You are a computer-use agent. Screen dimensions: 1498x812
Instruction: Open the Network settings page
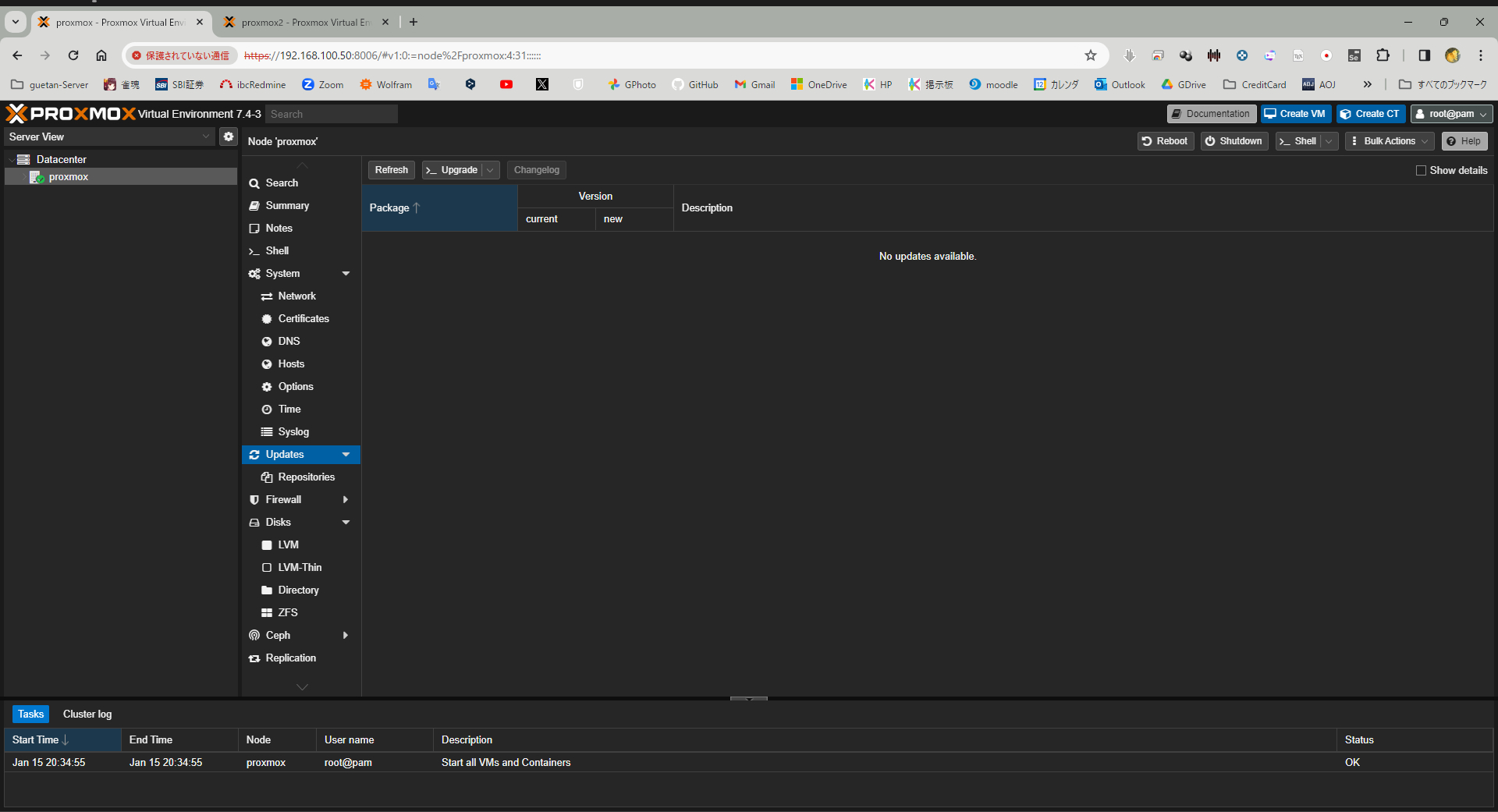click(296, 296)
